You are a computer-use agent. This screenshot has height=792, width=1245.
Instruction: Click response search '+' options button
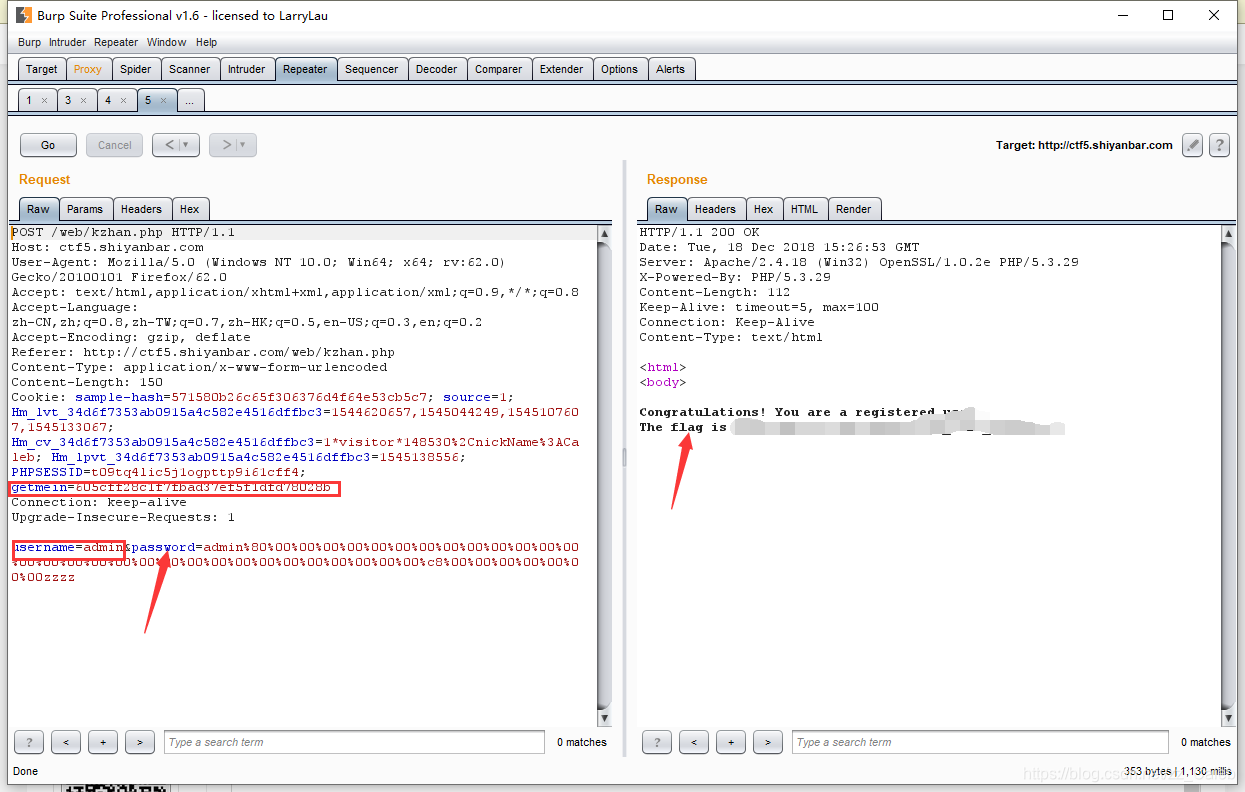(x=731, y=742)
